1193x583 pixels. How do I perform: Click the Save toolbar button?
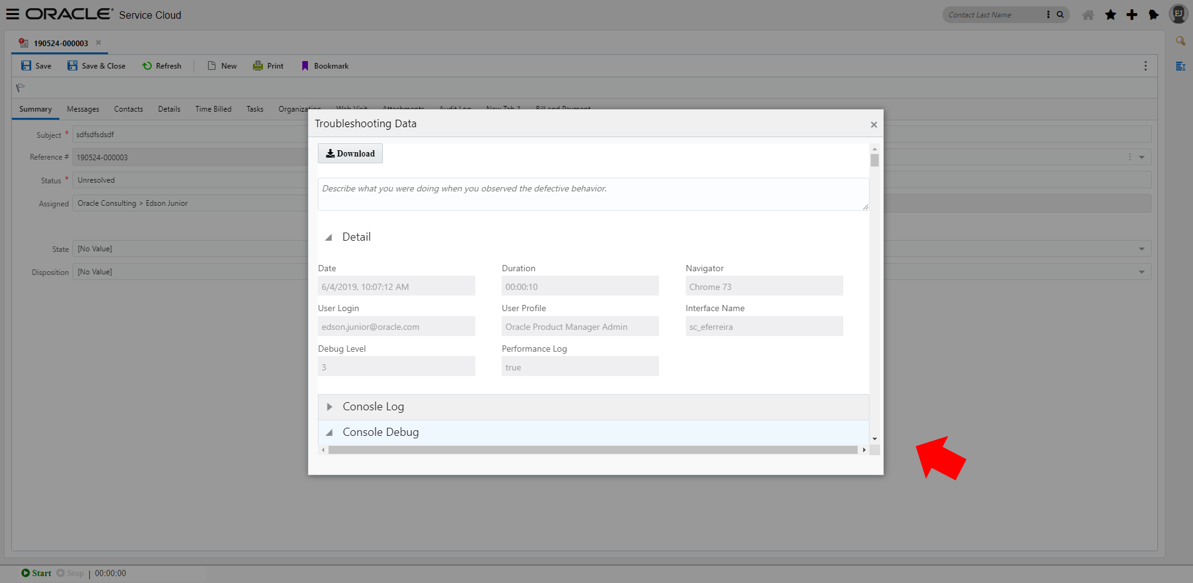[36, 66]
